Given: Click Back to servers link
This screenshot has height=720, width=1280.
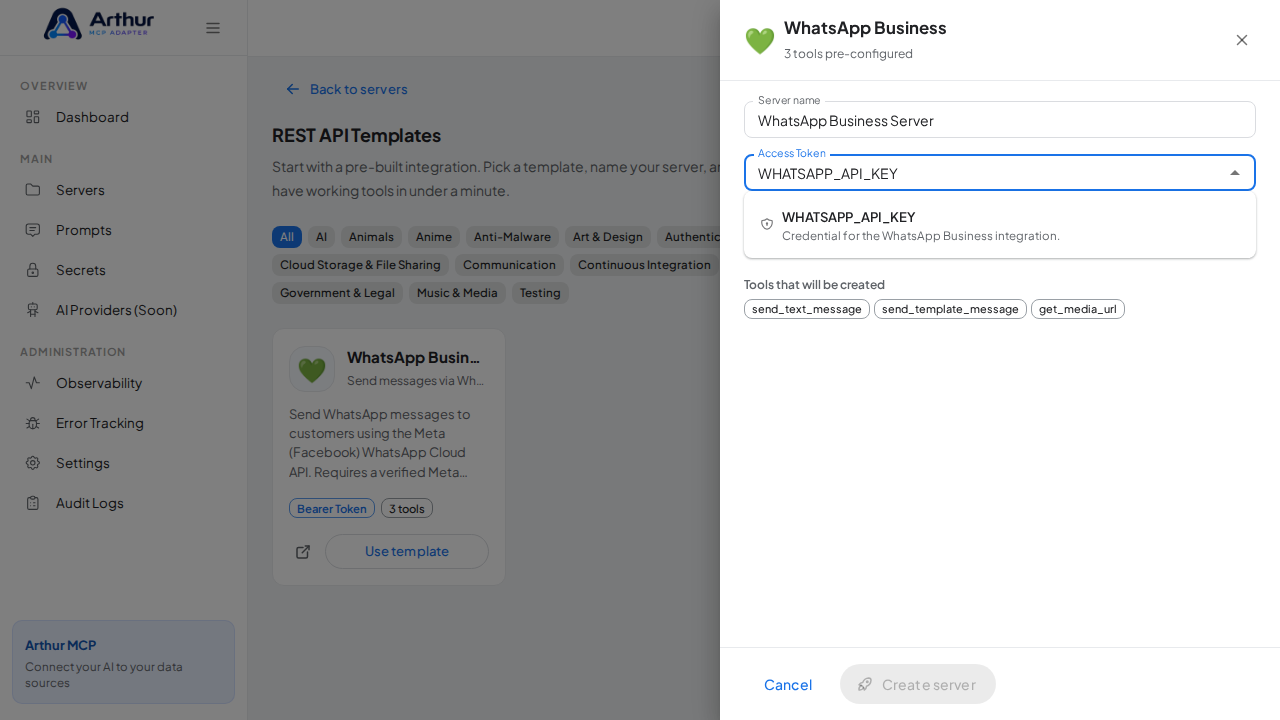Looking at the screenshot, I should point(347,89).
